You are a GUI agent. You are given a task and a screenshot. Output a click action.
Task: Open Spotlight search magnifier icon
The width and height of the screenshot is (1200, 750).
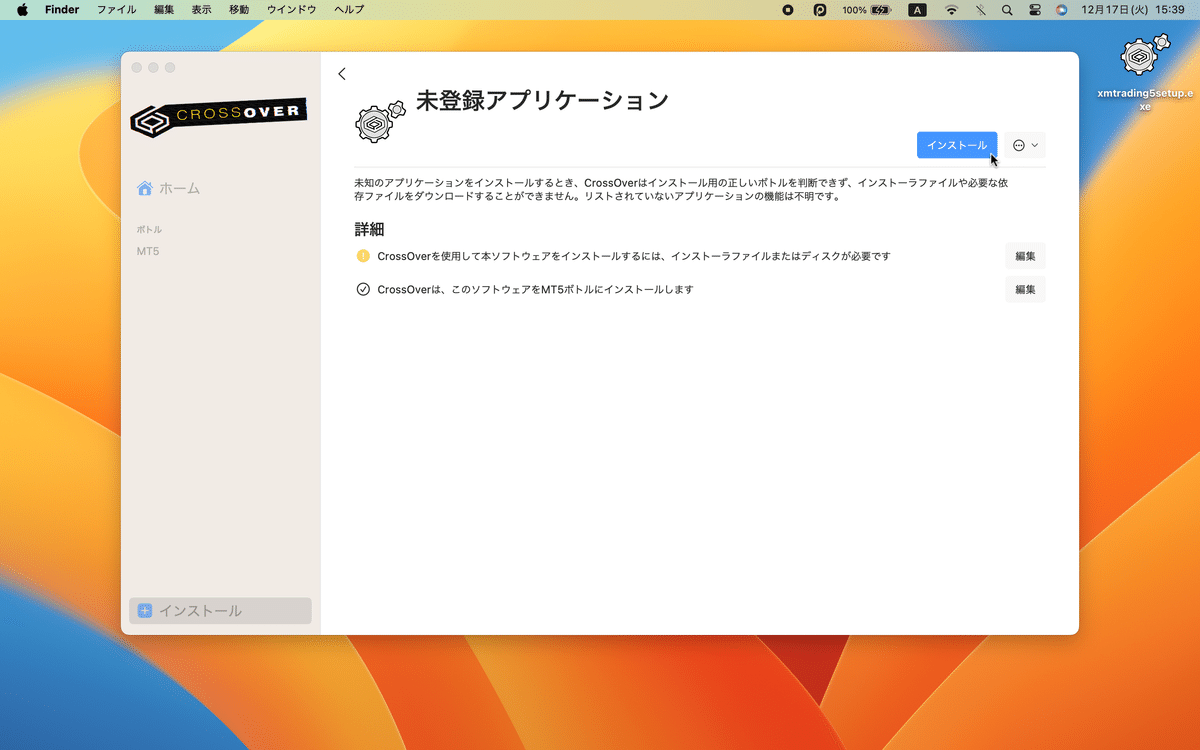coord(1007,10)
